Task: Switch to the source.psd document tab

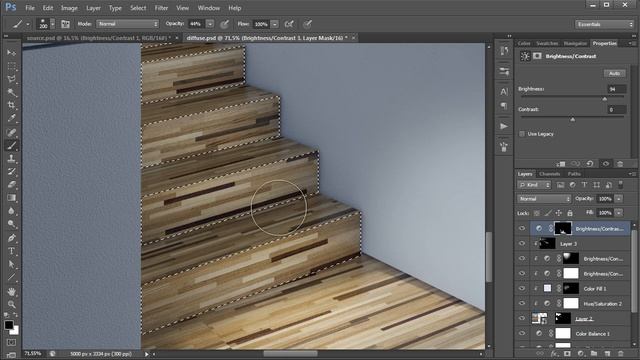Action: (98, 38)
